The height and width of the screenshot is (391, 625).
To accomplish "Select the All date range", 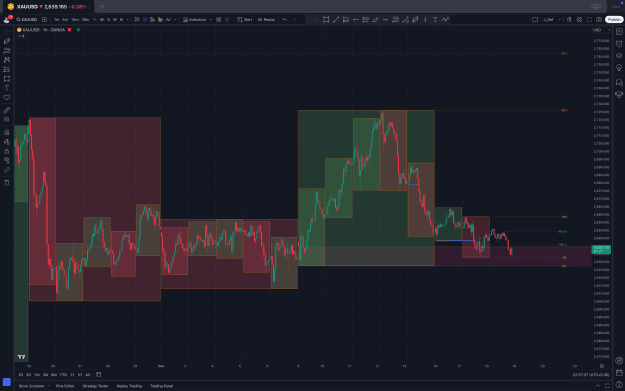I will (x=88, y=375).
